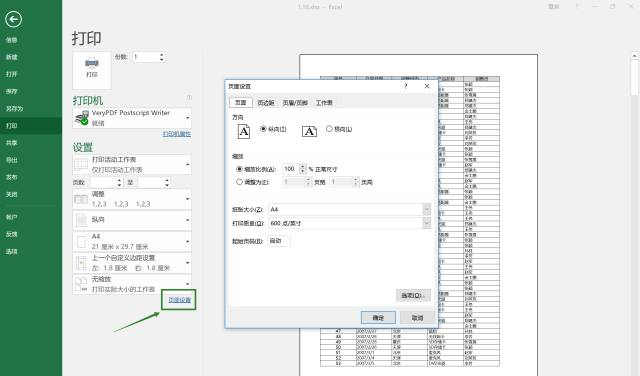Click the 确定 OK button in dialog
The image size is (640, 376).
pos(378,318)
